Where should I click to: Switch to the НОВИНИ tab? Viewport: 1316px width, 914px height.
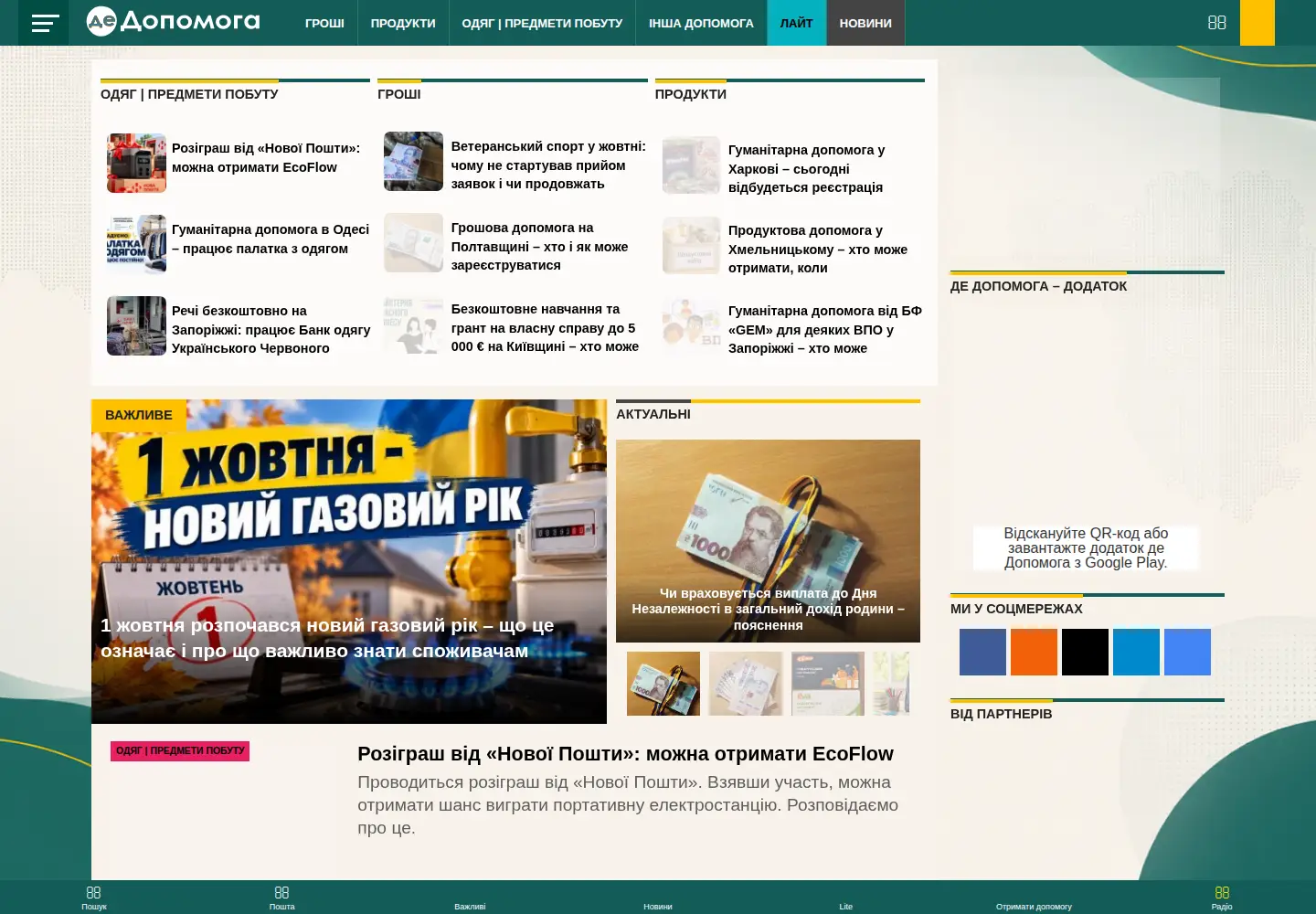tap(865, 23)
